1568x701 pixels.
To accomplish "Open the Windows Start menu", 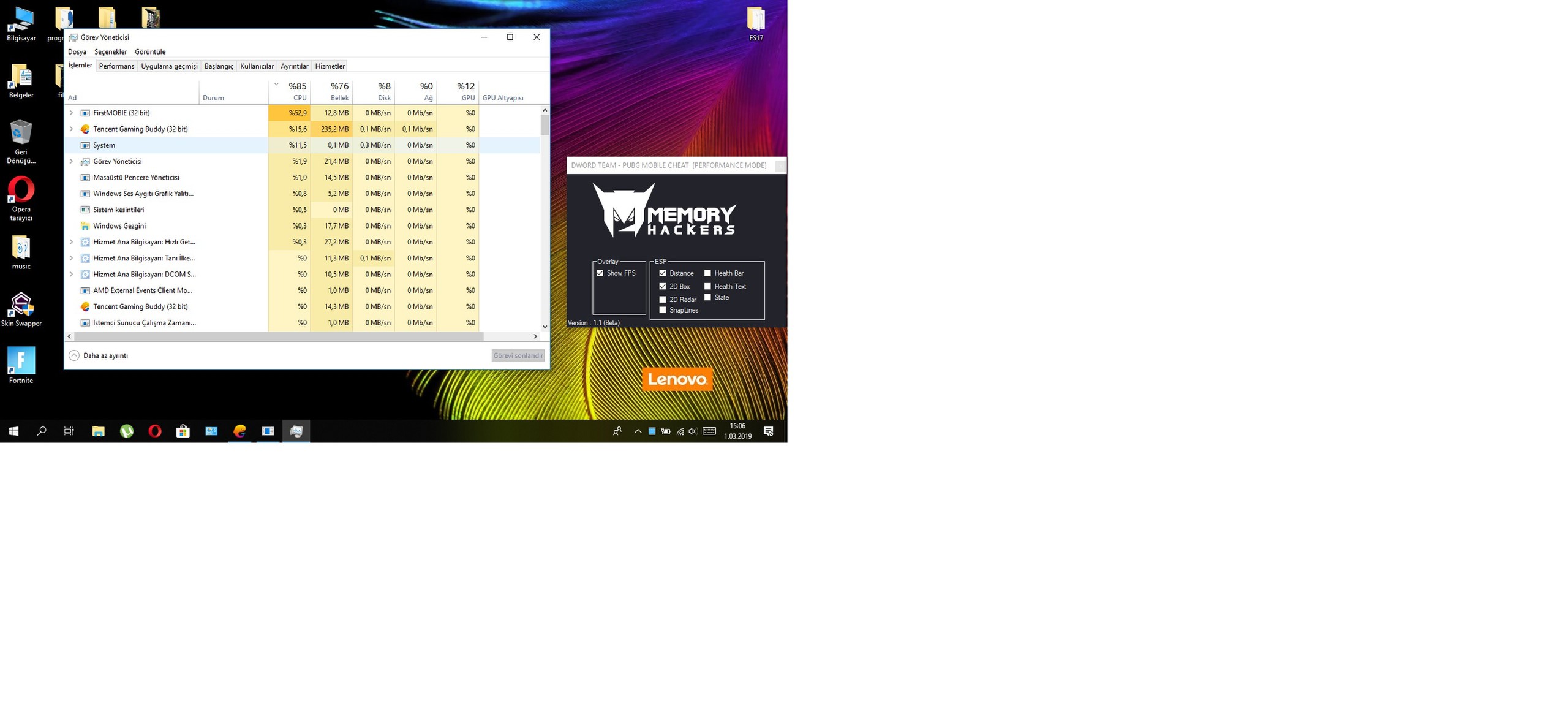I will point(13,431).
